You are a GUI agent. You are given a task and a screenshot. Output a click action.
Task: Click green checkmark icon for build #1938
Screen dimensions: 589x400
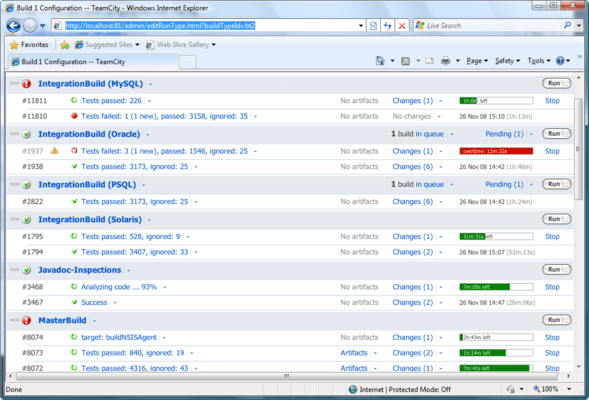[x=74, y=166]
